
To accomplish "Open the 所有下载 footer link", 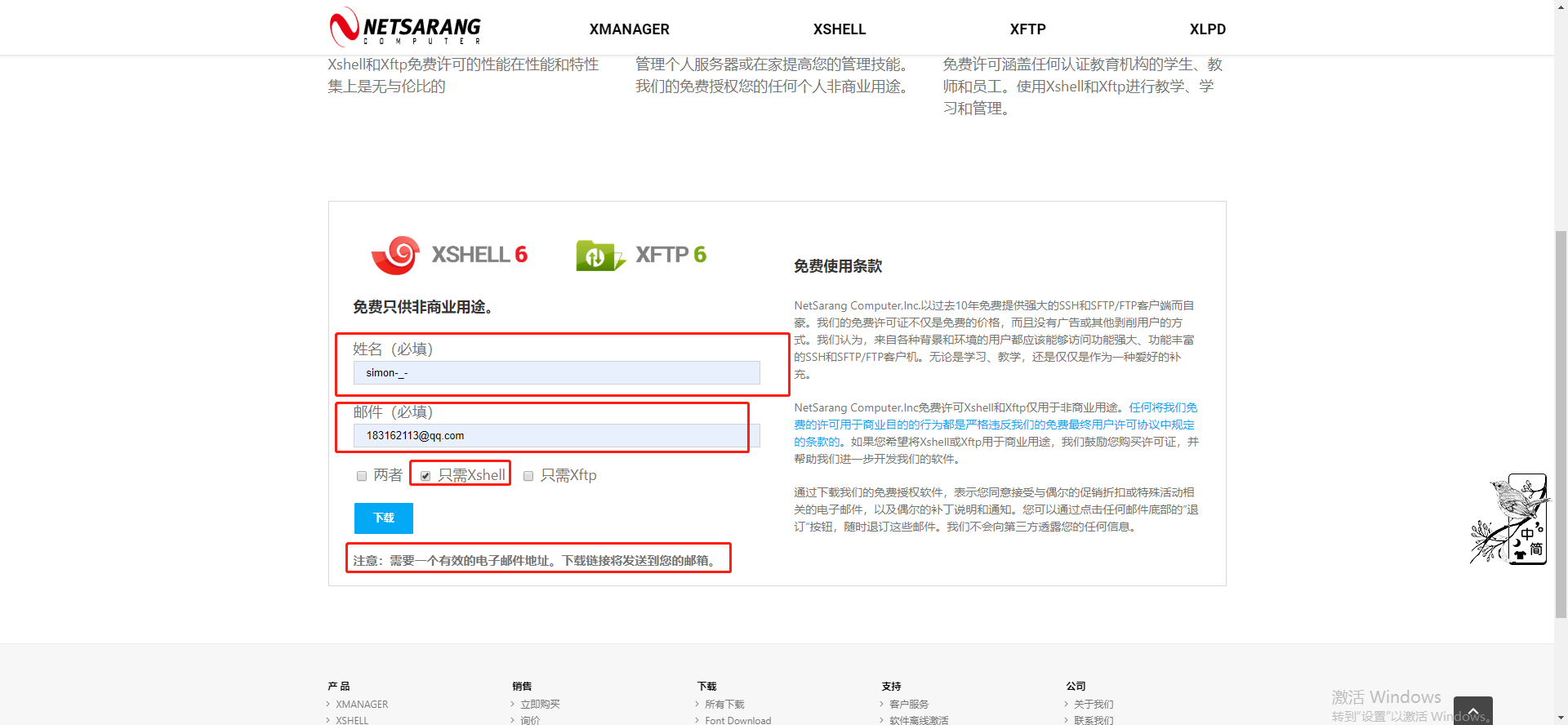I will point(724,705).
